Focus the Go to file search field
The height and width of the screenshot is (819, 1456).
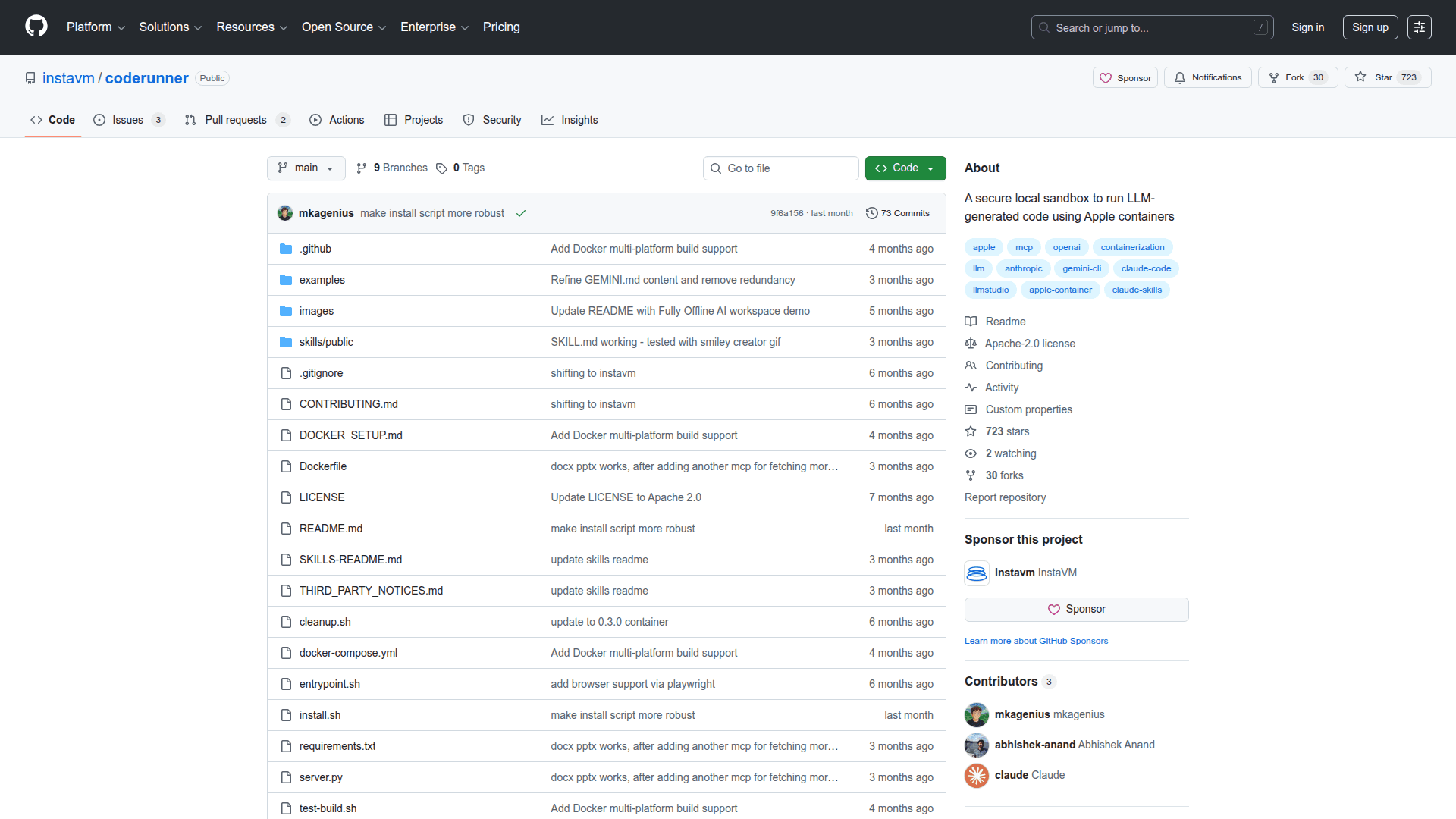[x=781, y=168]
